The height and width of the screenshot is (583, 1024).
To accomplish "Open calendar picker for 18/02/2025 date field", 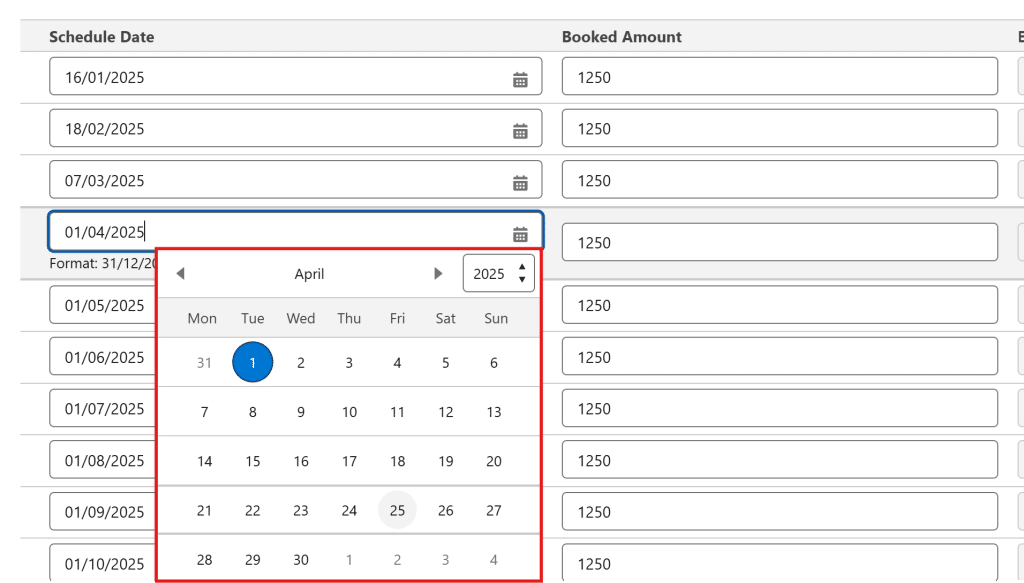I will pos(520,131).
